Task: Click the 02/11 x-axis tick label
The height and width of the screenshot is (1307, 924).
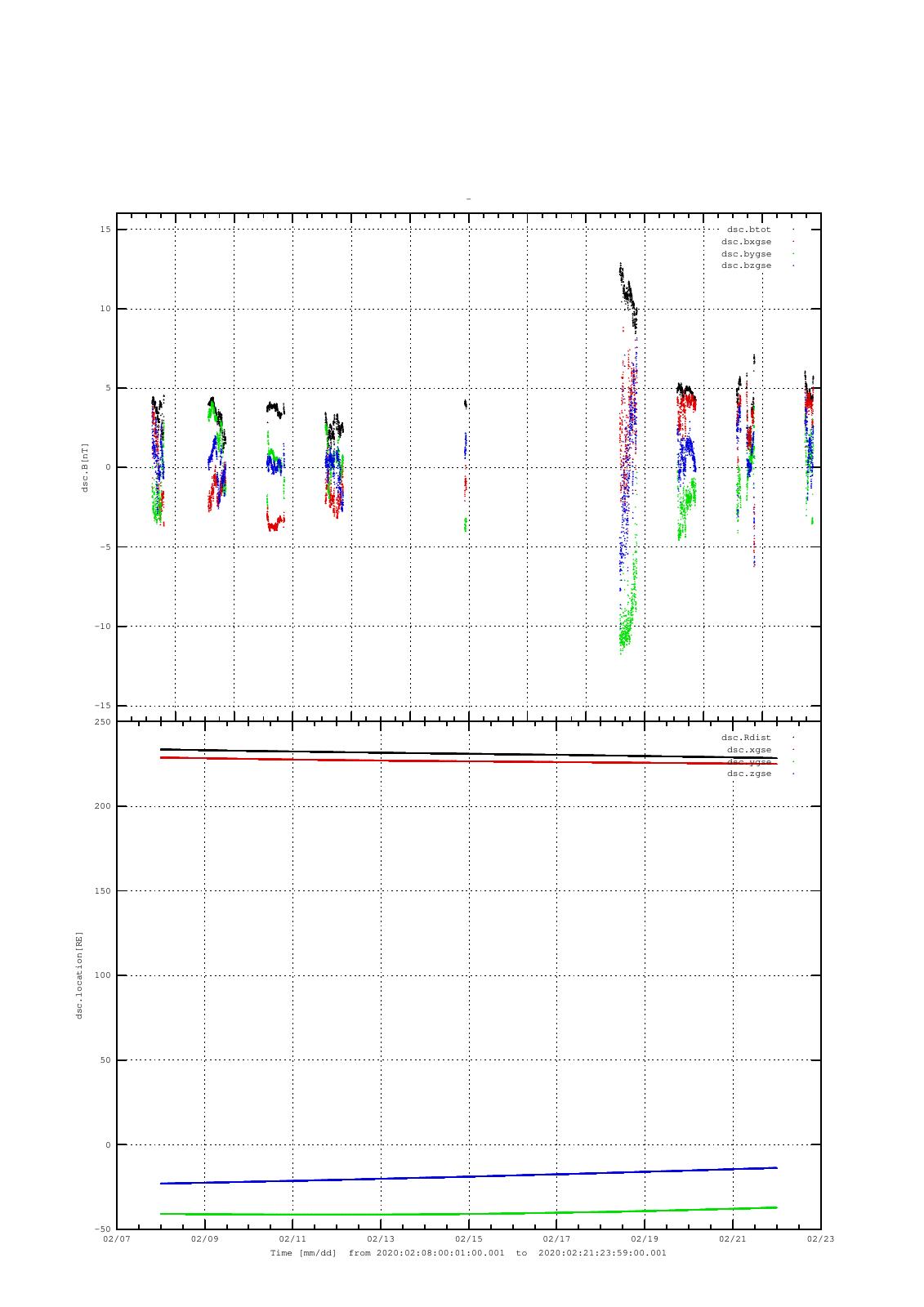Action: (292, 1239)
